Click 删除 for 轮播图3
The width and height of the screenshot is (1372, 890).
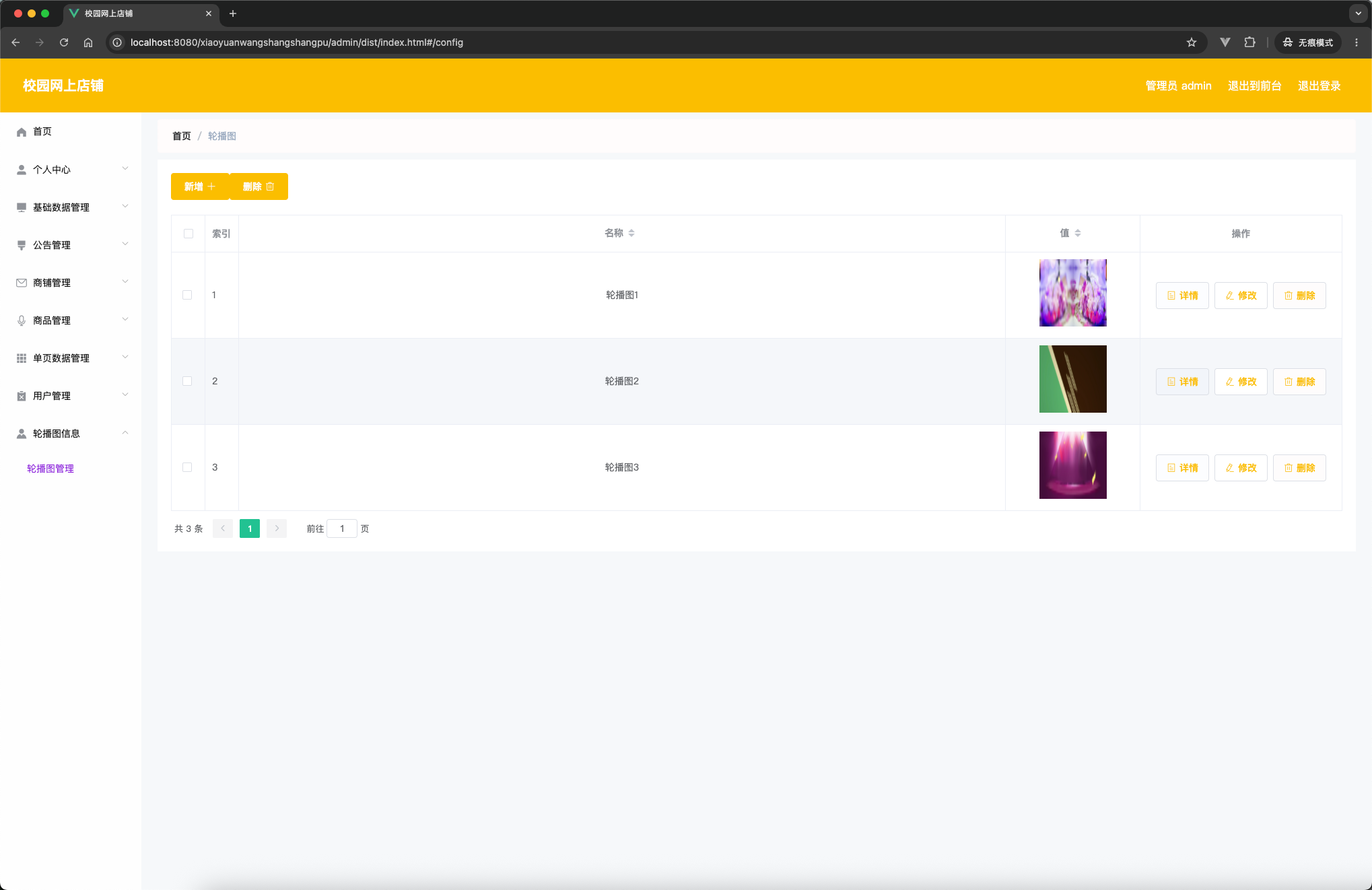(1299, 468)
